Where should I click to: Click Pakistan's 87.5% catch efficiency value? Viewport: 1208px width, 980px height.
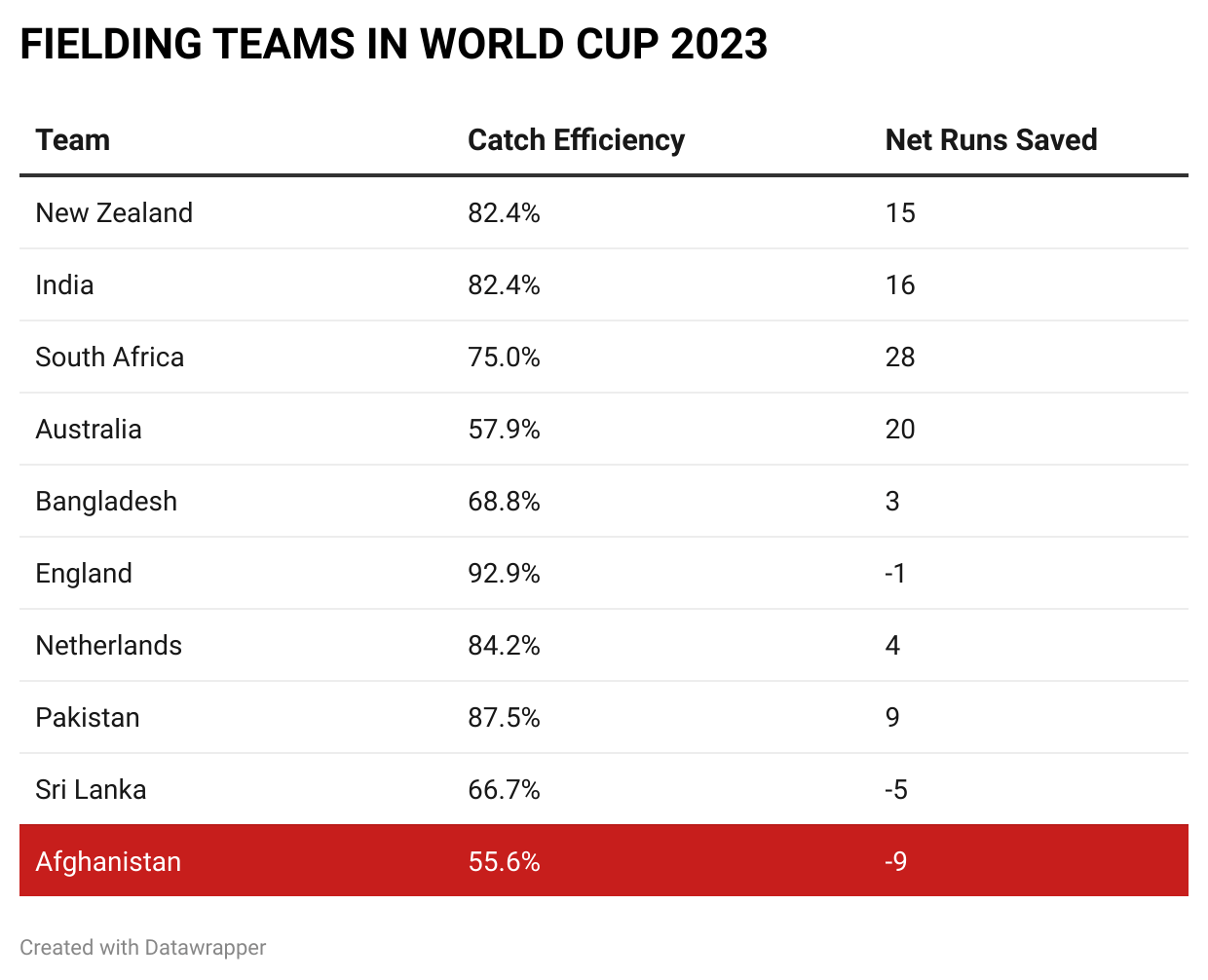click(504, 718)
